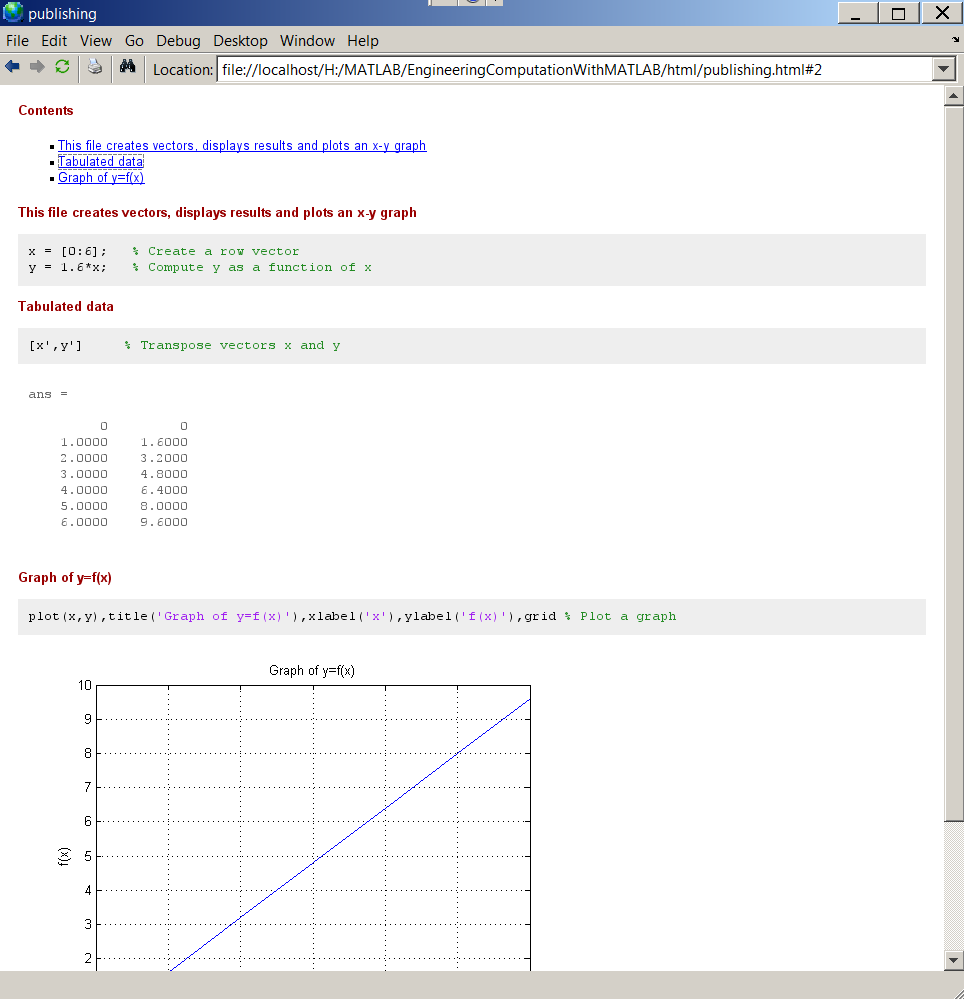Click the globe icon in the title bar
The image size is (964, 999).
(x=13, y=13)
